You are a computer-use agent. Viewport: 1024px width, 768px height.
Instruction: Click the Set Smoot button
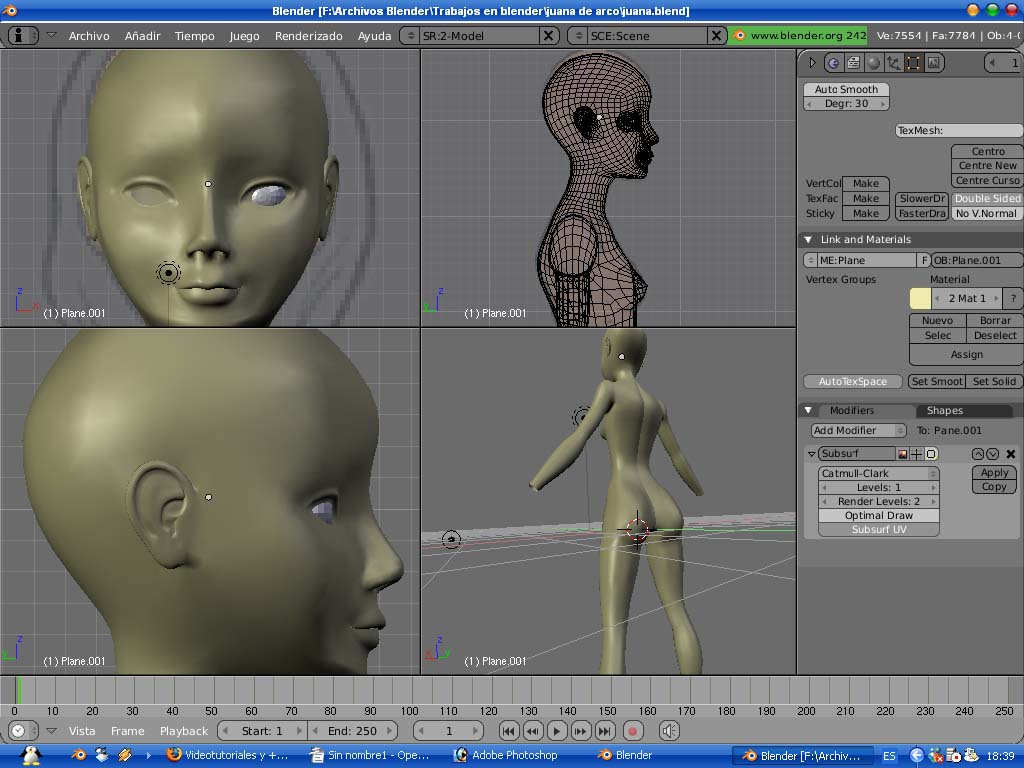pos(936,381)
